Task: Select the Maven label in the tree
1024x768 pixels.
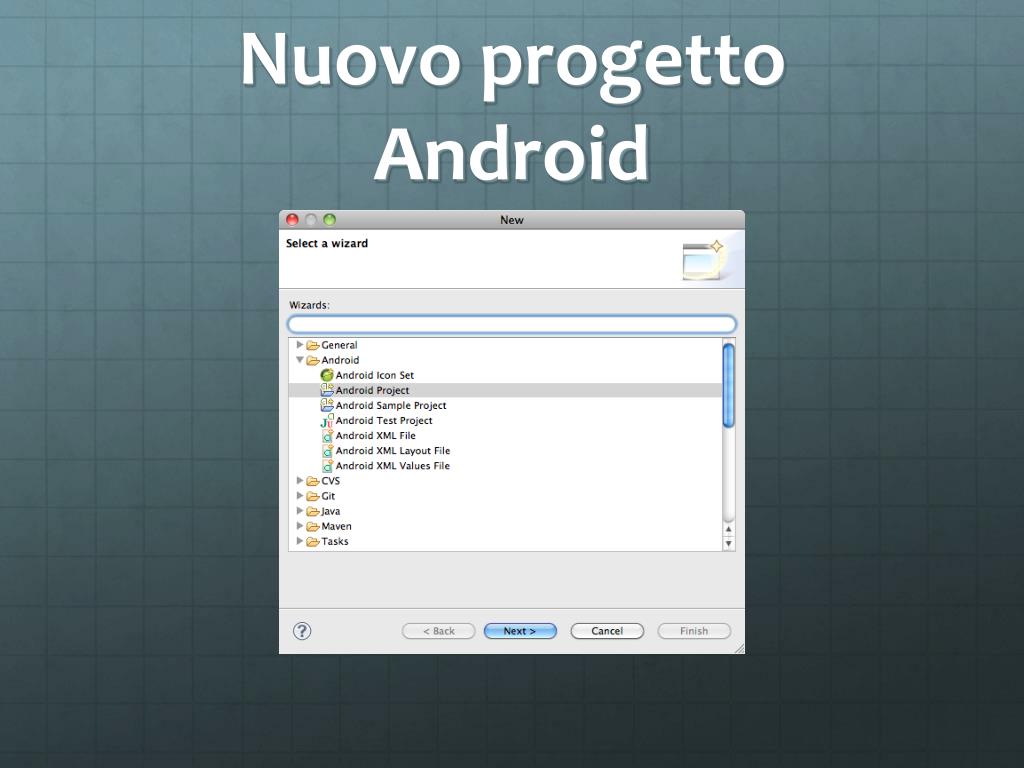Action: (x=336, y=526)
